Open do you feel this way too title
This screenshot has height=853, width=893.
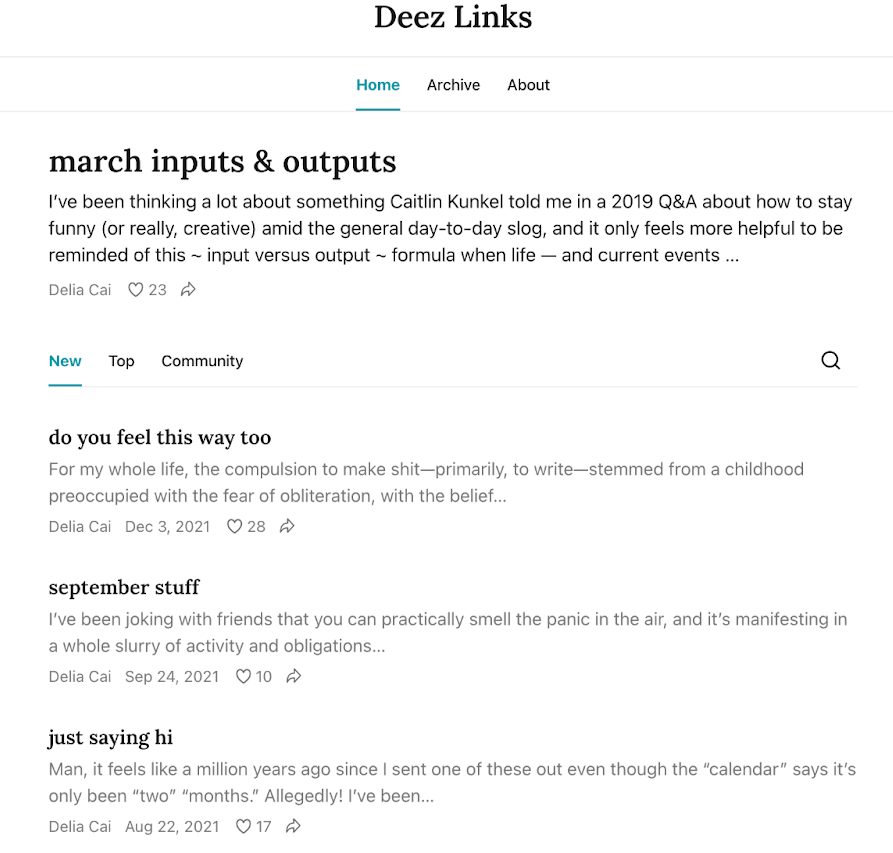pos(160,437)
